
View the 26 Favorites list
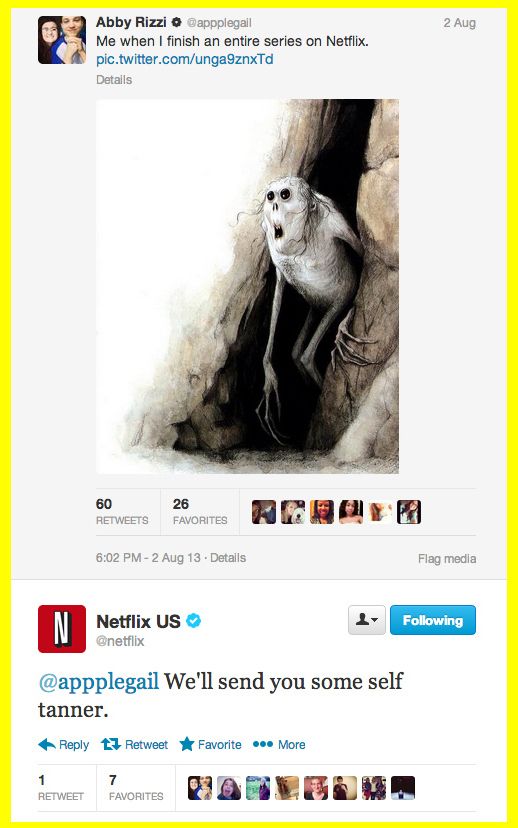click(200, 512)
